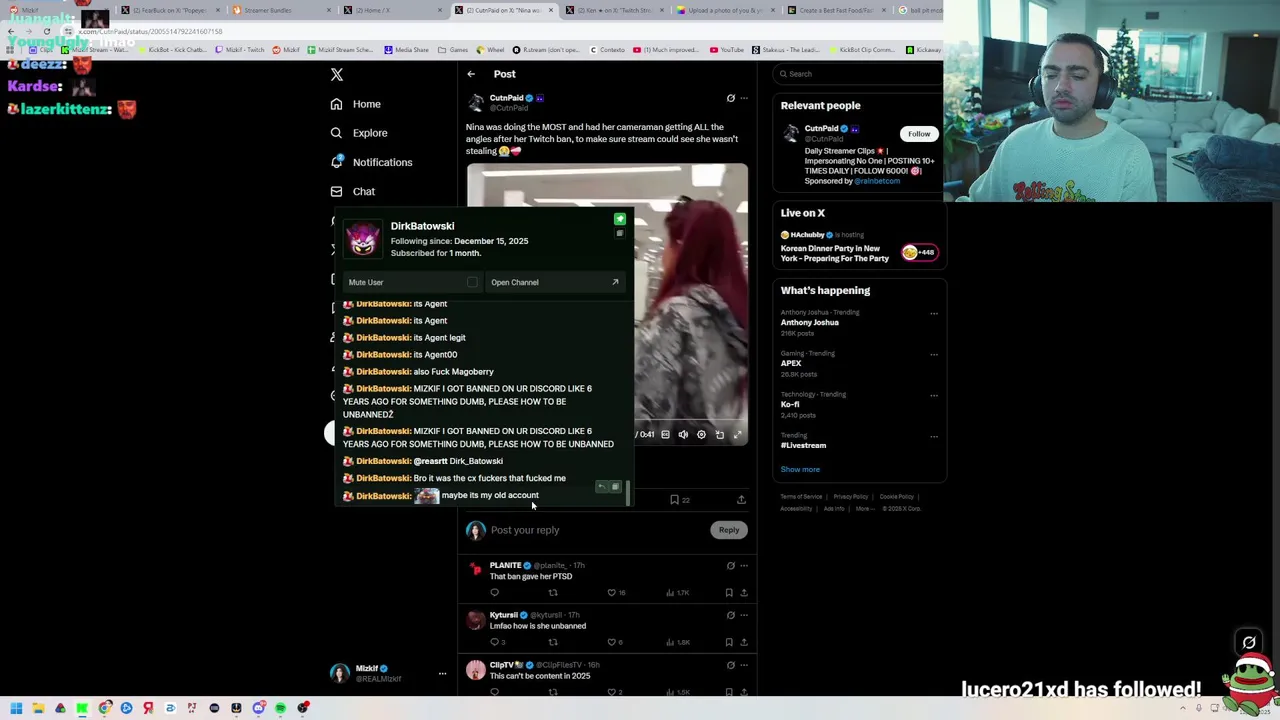Open more options on PLANITE's reply

tap(743, 566)
